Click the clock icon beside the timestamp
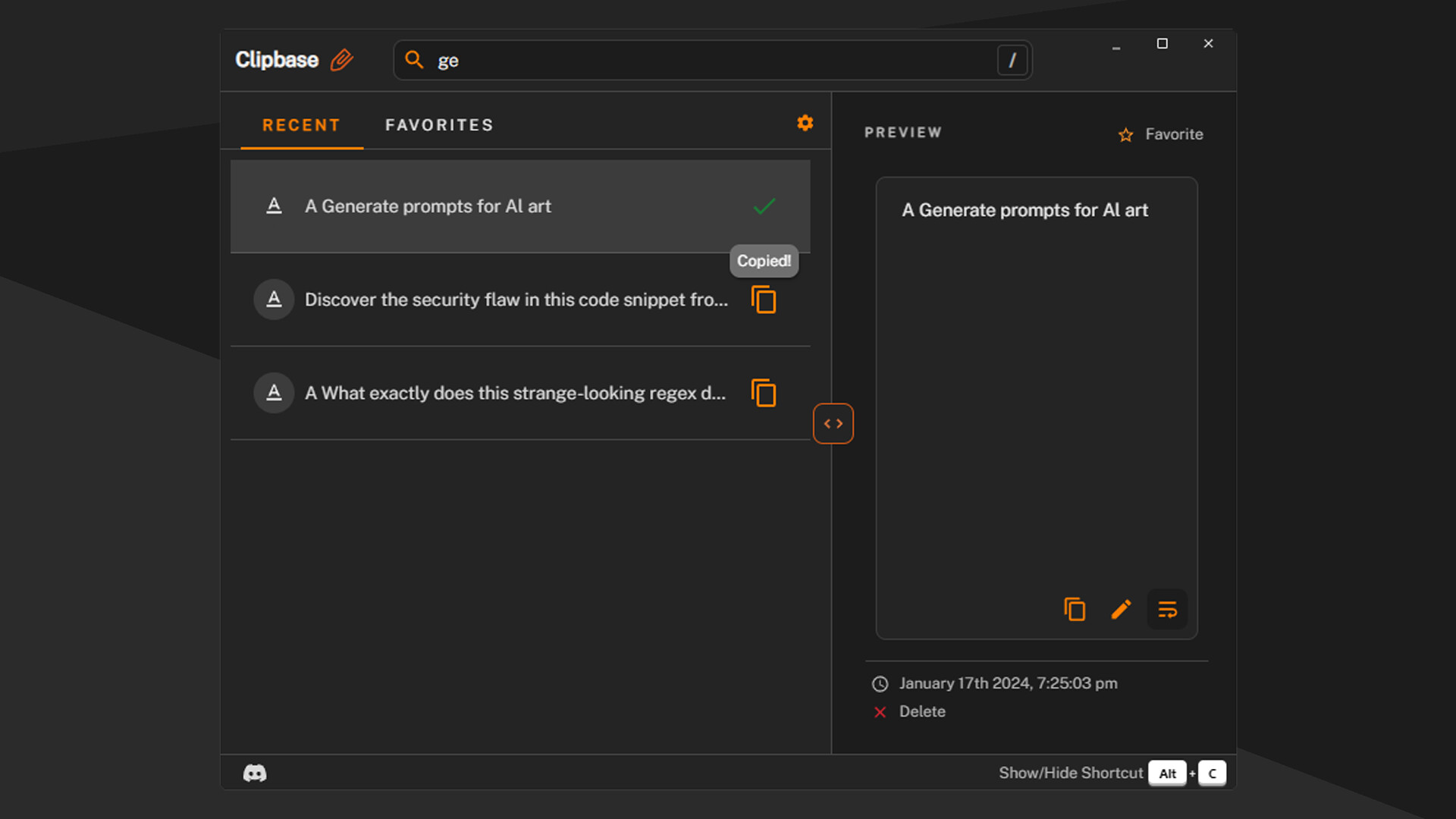 pos(880,683)
